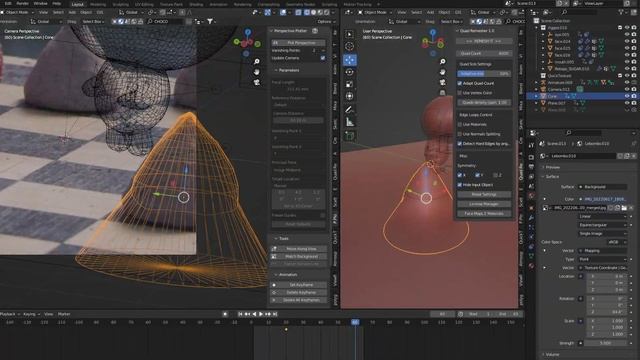Select the Scale tool in right viewport
The image size is (640, 360).
coord(349,84)
